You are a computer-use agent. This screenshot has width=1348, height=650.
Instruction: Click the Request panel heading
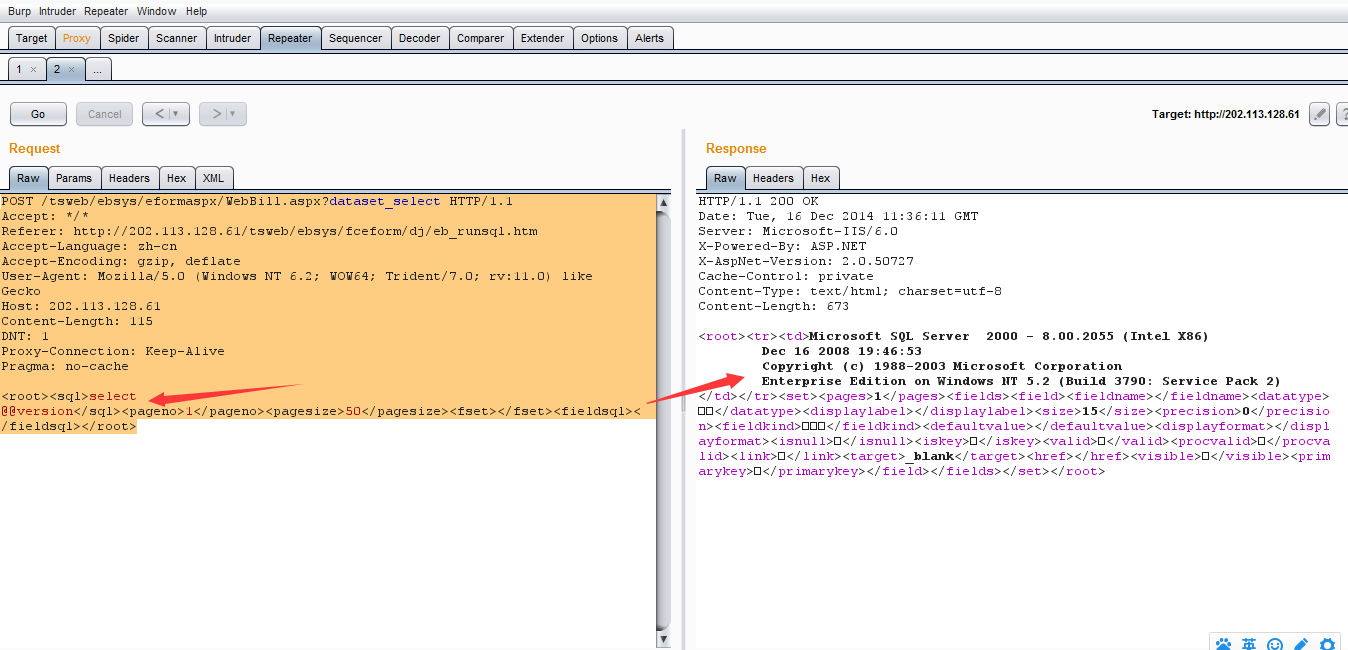click(x=34, y=148)
